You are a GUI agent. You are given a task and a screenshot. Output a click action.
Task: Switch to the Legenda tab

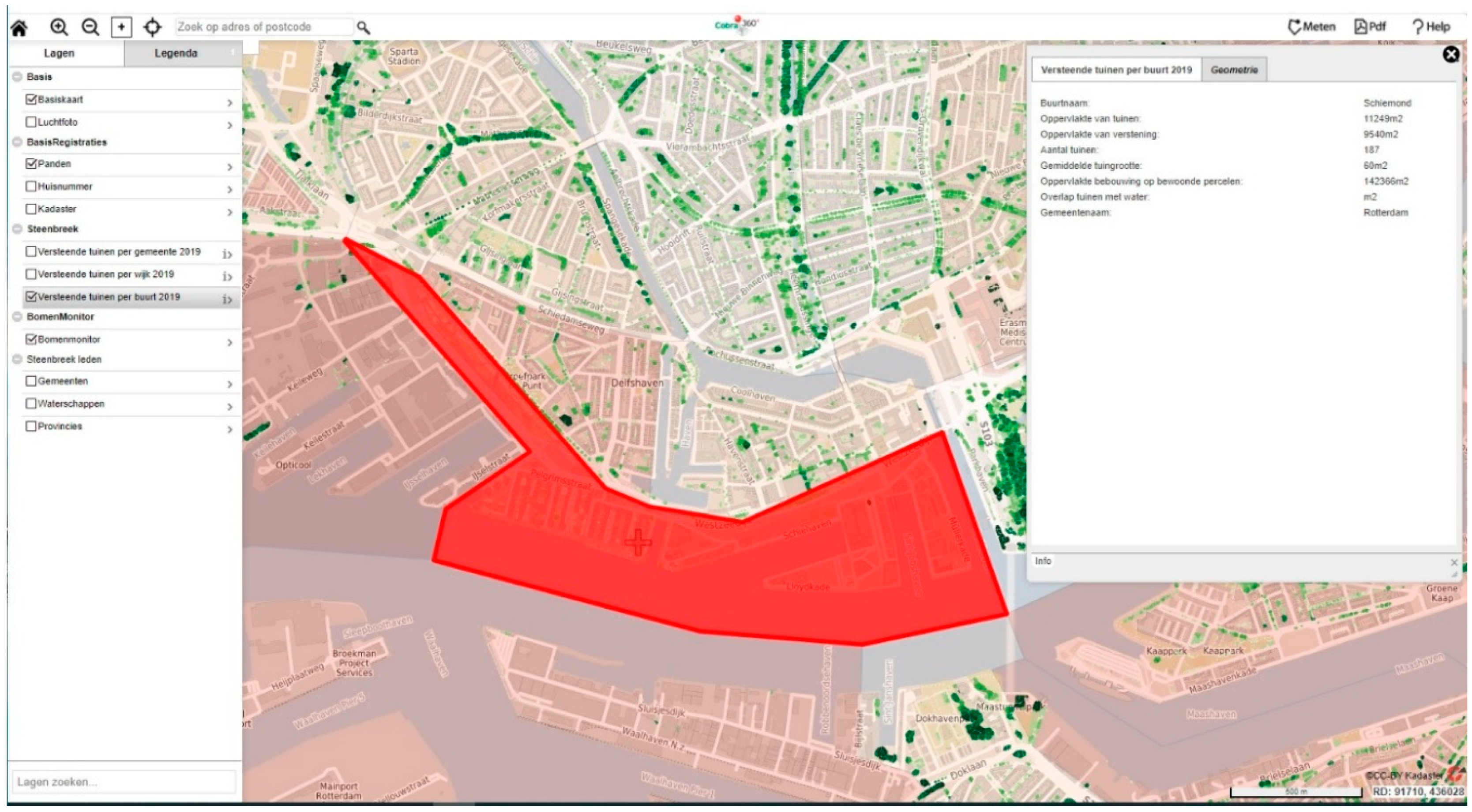click(176, 53)
